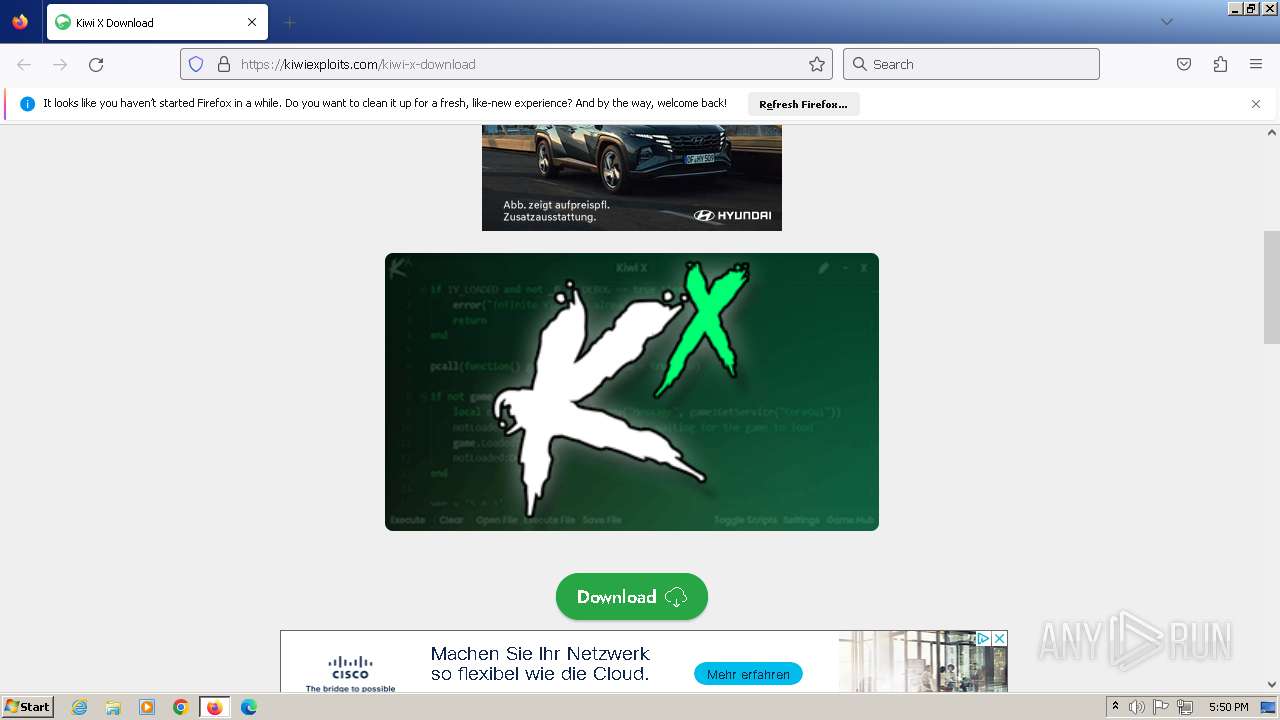Image resolution: width=1280 pixels, height=720 pixels.
Task: Click the Search box in toolbar
Action: [971, 64]
